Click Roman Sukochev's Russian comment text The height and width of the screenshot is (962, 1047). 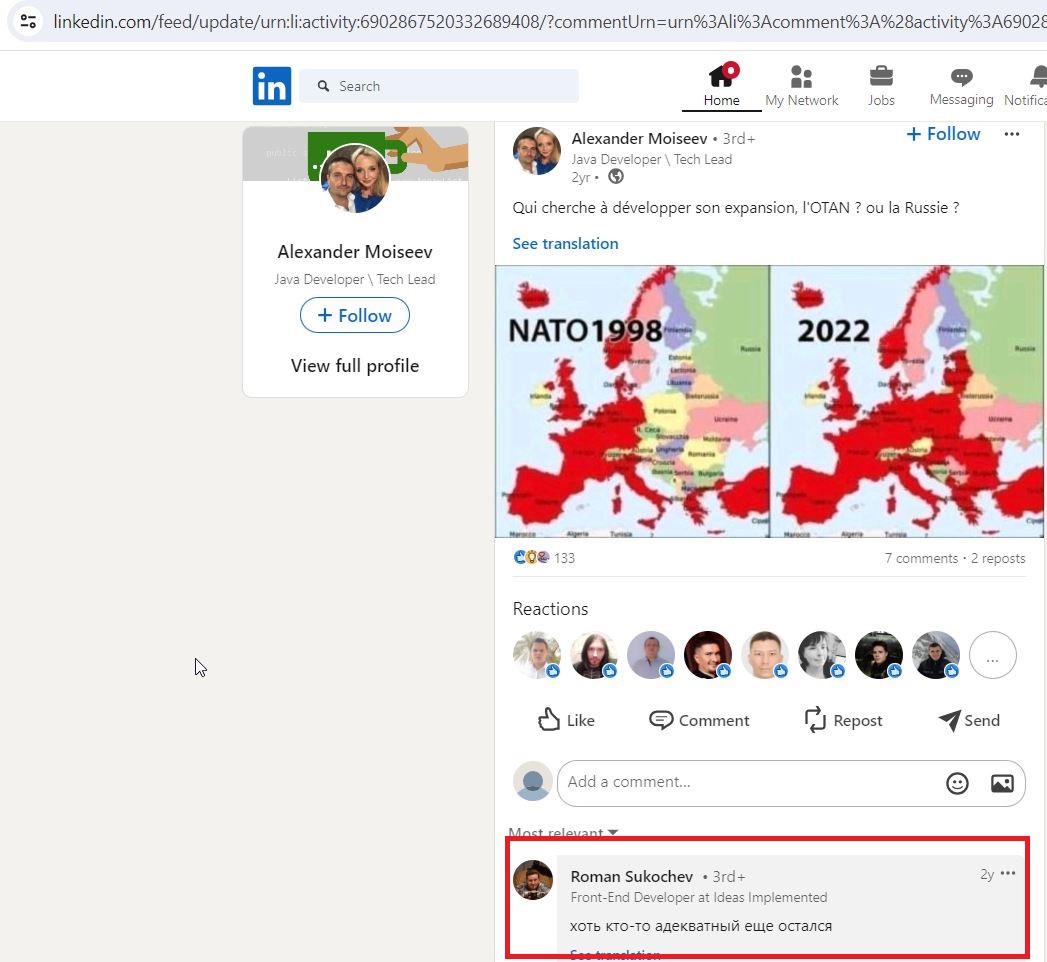pos(701,926)
